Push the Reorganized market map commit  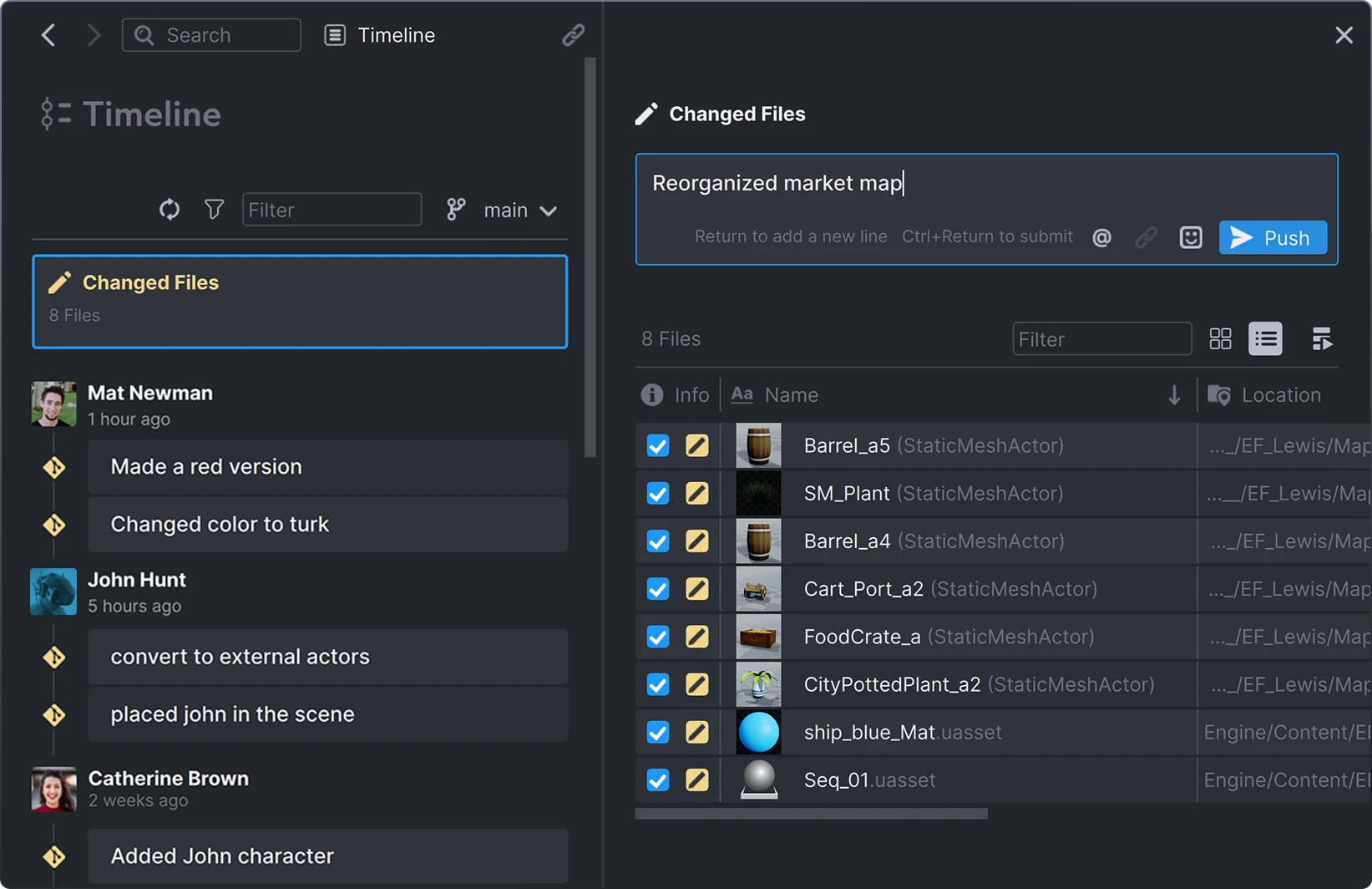click(1273, 237)
